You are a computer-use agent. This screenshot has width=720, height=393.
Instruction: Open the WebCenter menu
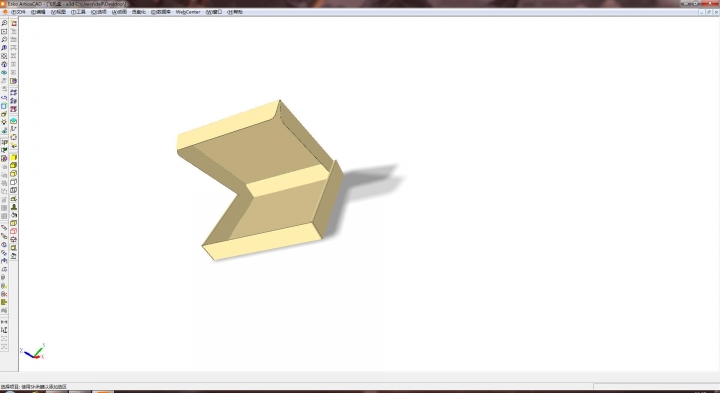tap(188, 12)
